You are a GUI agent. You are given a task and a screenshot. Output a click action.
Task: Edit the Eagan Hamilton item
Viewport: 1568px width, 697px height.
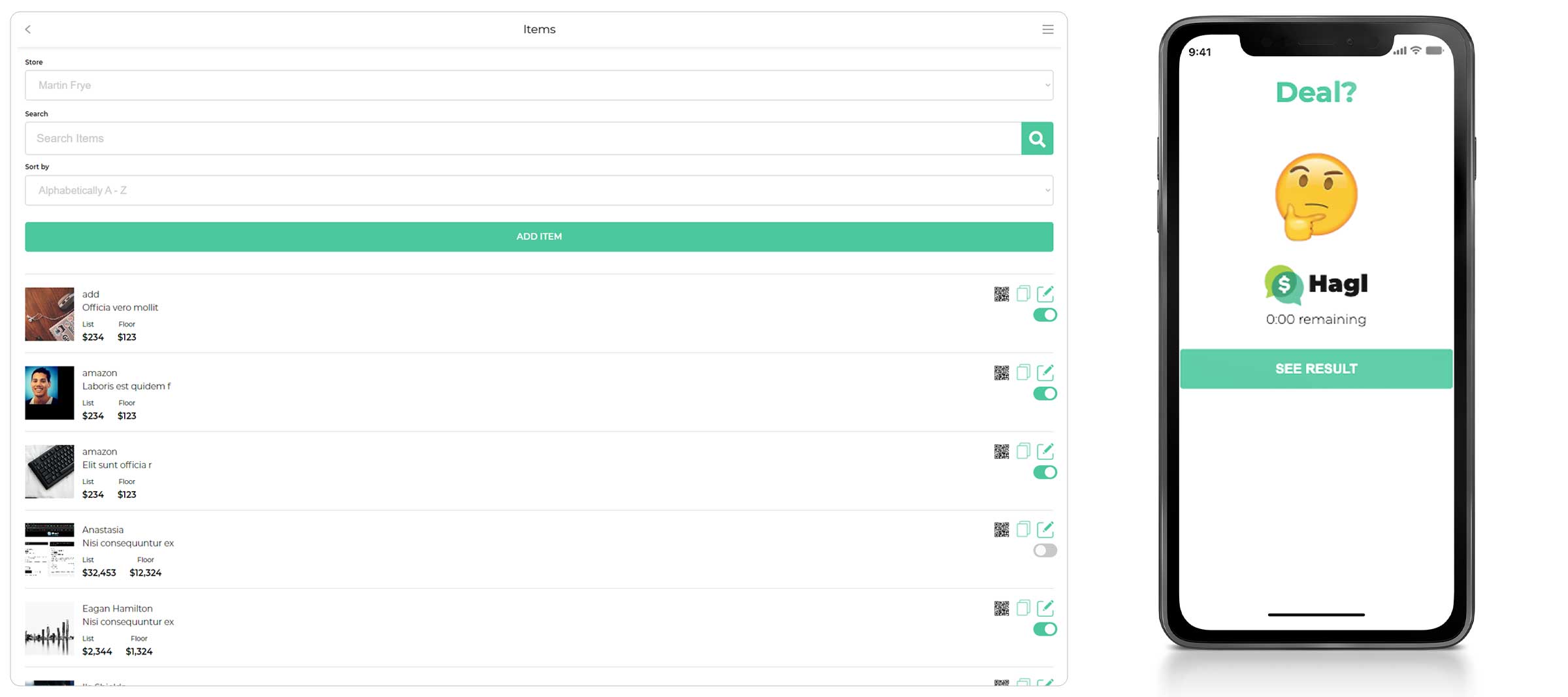click(1046, 608)
